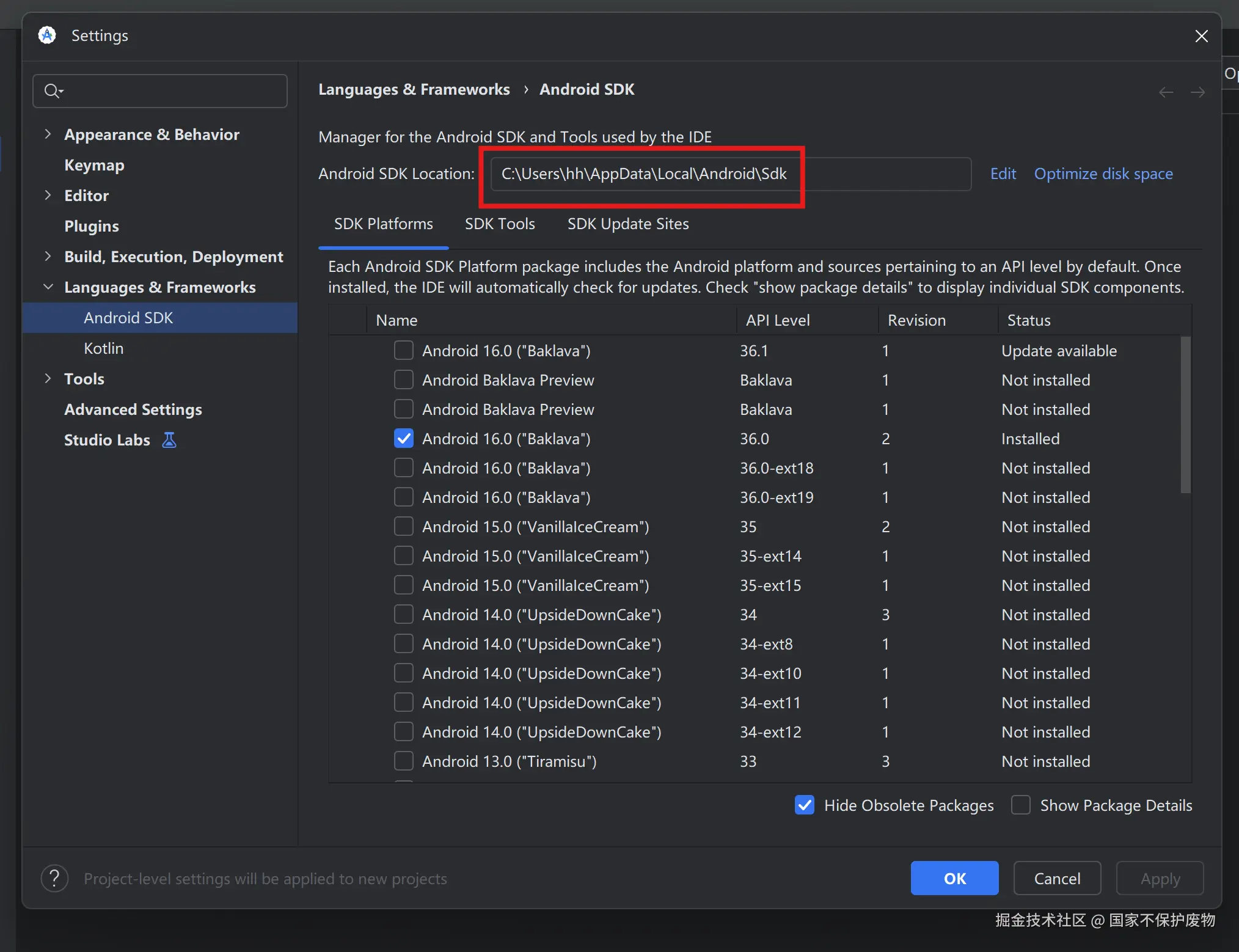Enable the Android 14.0 API 34 revision 3 checkbox

coord(403,615)
